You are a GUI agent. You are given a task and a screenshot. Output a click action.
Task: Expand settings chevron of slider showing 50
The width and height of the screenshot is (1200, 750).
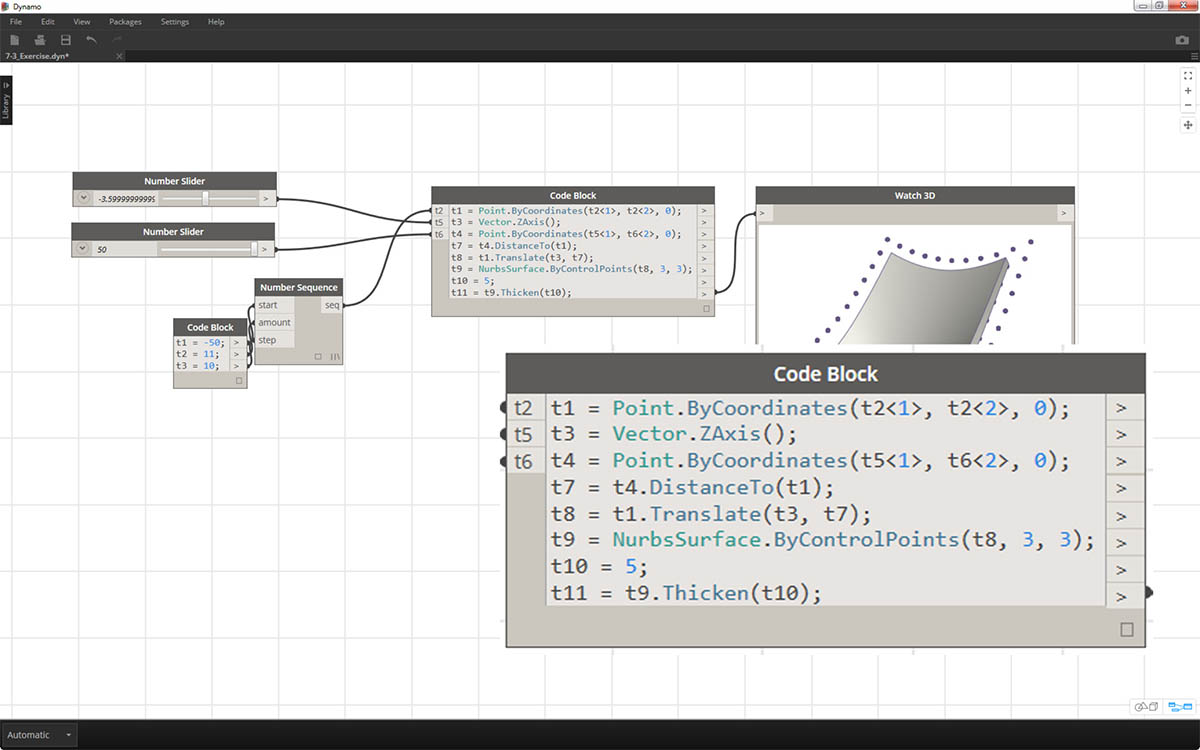[x=83, y=249]
